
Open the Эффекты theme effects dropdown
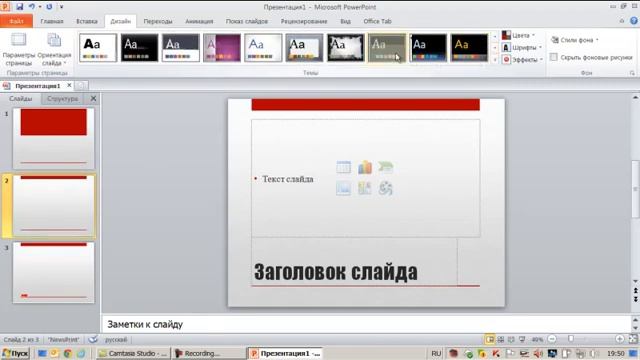[x=522, y=60]
